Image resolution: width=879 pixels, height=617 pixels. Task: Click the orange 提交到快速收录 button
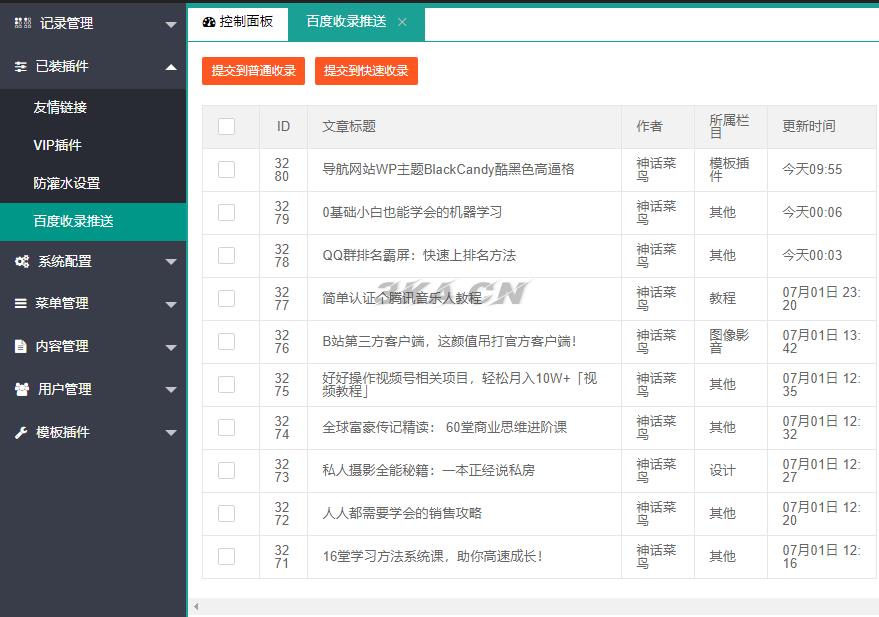(x=365, y=71)
